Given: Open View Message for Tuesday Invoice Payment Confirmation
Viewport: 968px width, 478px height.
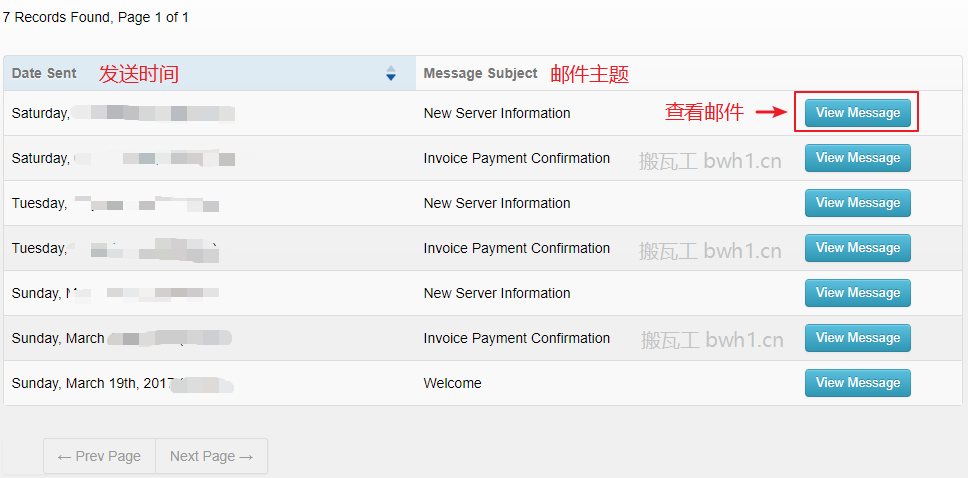Looking at the screenshot, I should pos(857,248).
